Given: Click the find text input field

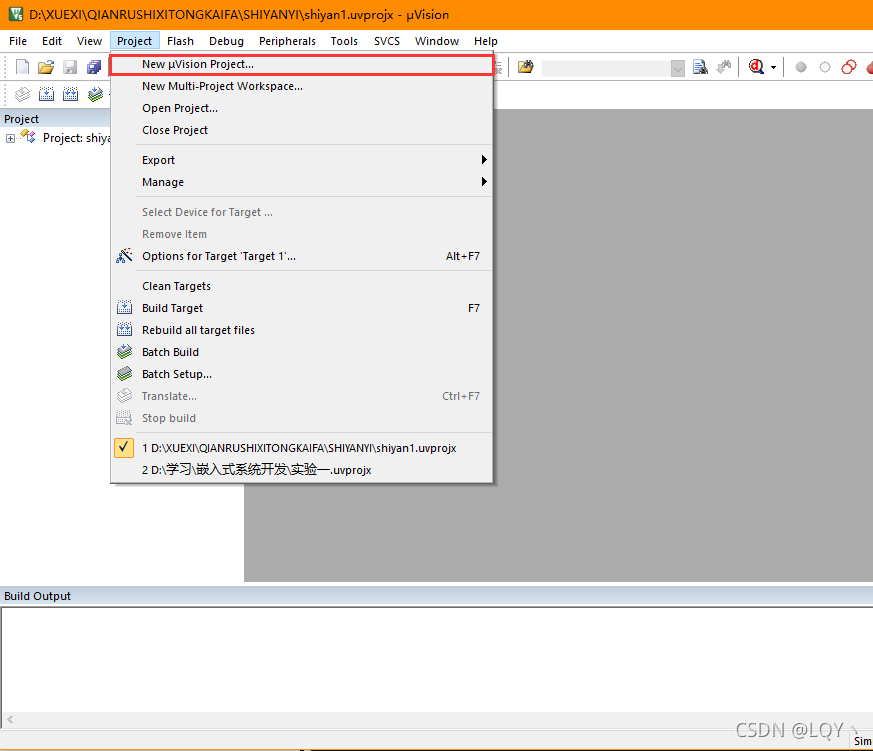Looking at the screenshot, I should (x=606, y=68).
